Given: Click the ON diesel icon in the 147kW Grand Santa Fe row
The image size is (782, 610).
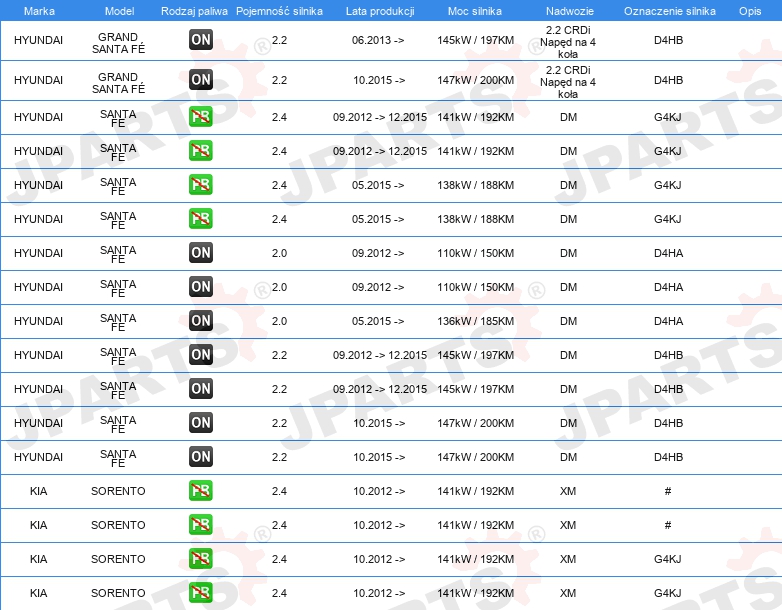Looking at the screenshot, I should pos(201,80).
